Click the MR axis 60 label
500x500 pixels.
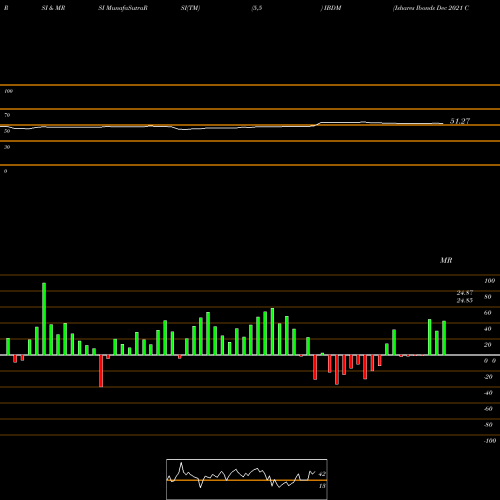click(x=488, y=313)
